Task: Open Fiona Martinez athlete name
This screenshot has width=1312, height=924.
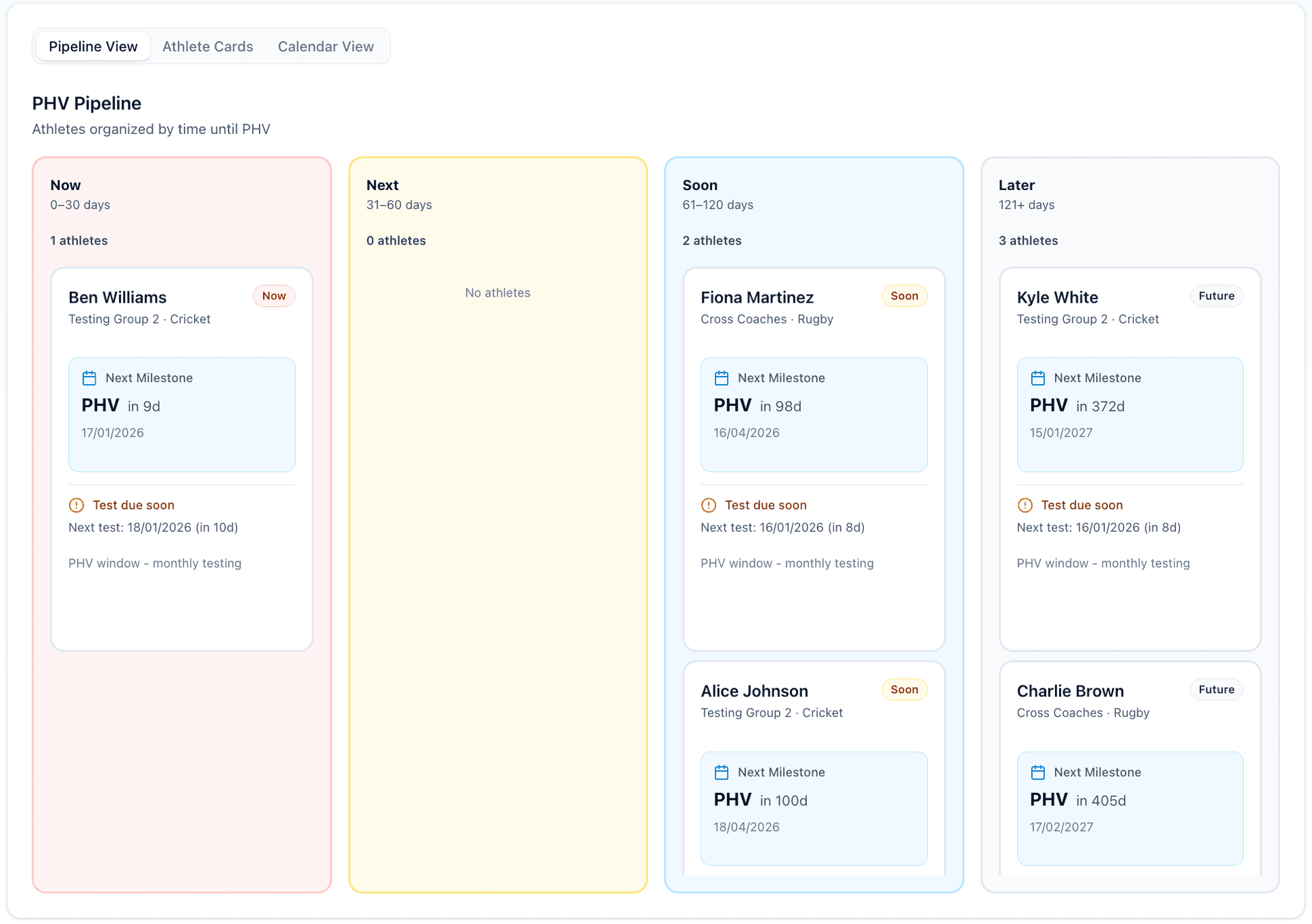Action: pyautogui.click(x=756, y=297)
